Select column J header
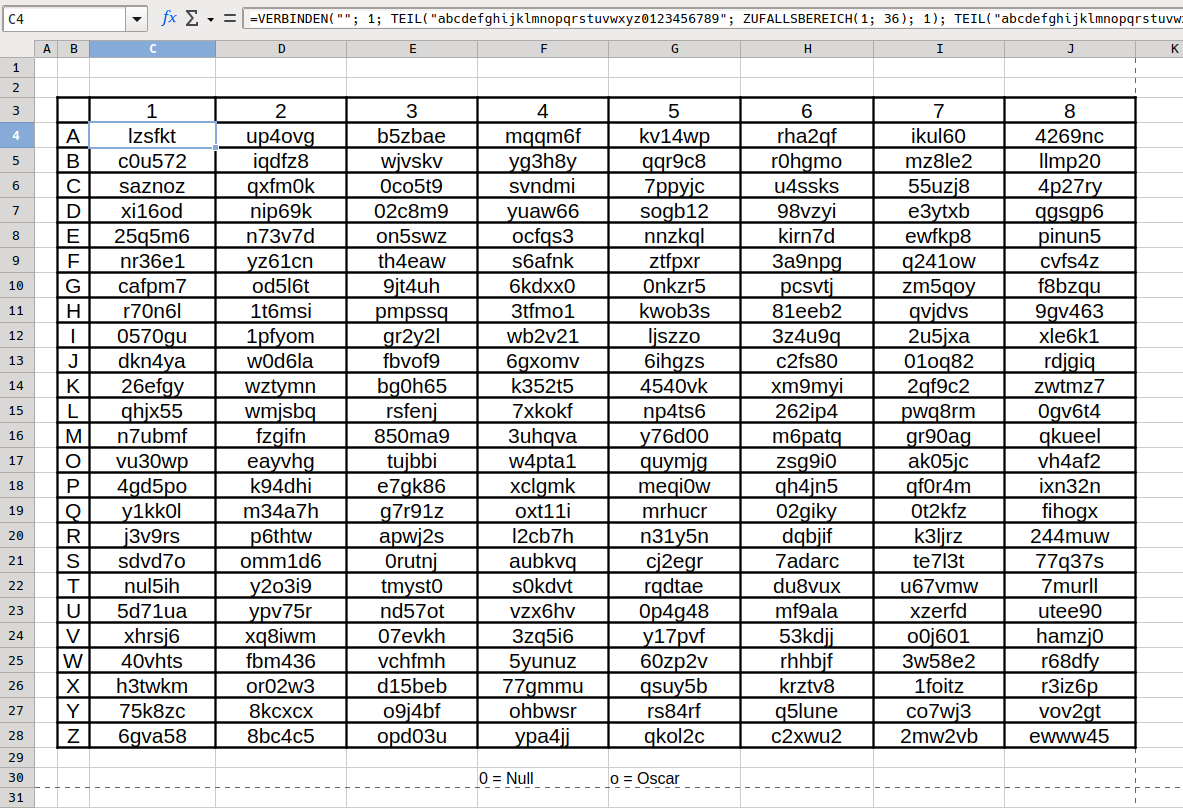1183x808 pixels. pos(1070,48)
